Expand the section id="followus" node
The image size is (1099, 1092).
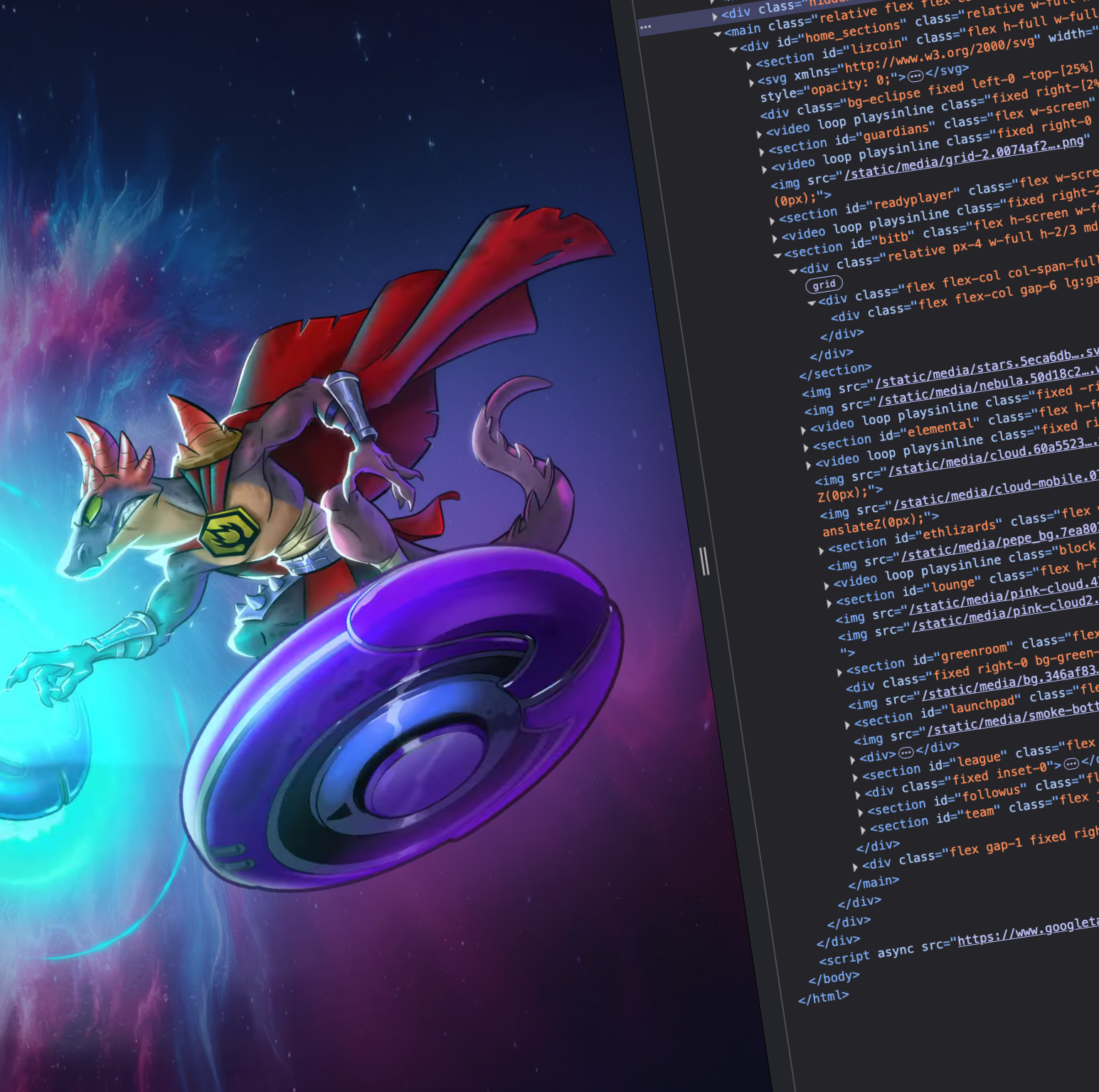861,812
